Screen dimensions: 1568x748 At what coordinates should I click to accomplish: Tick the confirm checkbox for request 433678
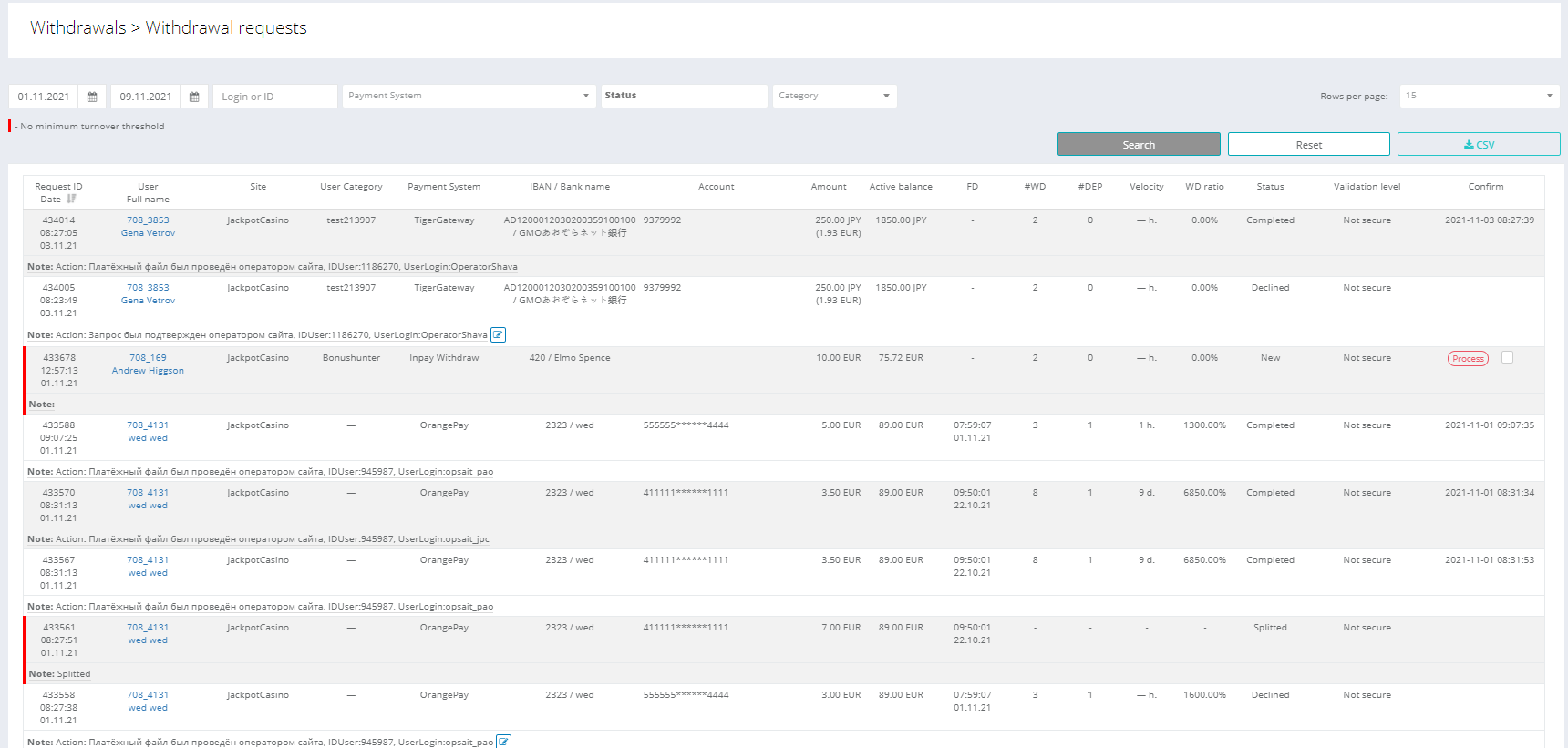point(1507,358)
